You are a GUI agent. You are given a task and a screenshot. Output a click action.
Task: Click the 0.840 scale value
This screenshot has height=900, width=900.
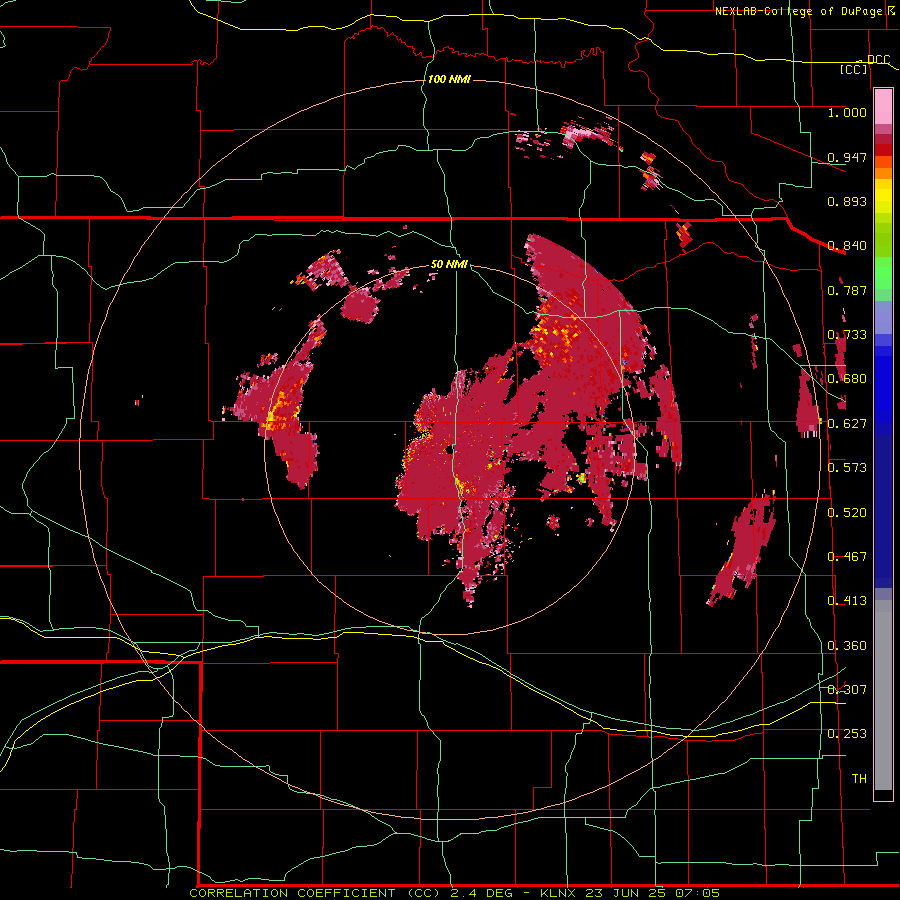[847, 246]
